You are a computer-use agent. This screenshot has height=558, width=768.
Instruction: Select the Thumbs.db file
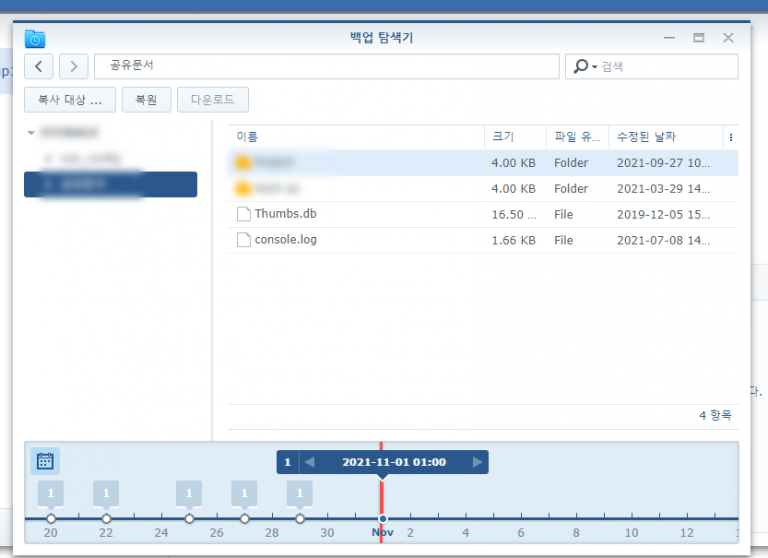point(483,215)
